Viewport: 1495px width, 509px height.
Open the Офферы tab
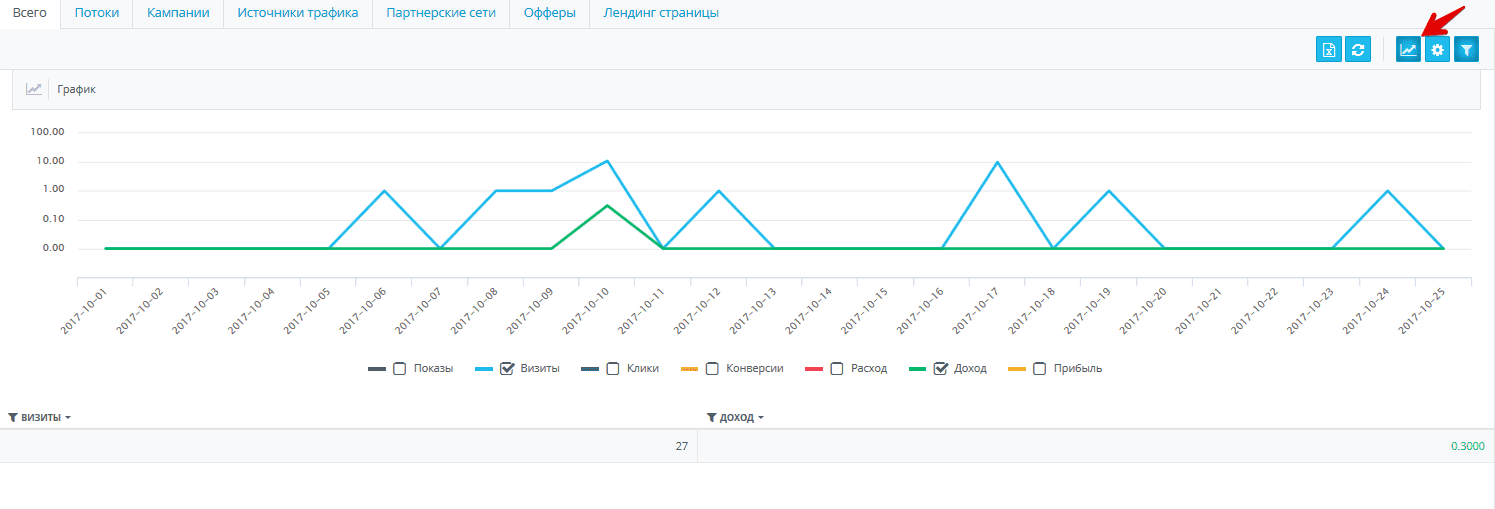(550, 14)
